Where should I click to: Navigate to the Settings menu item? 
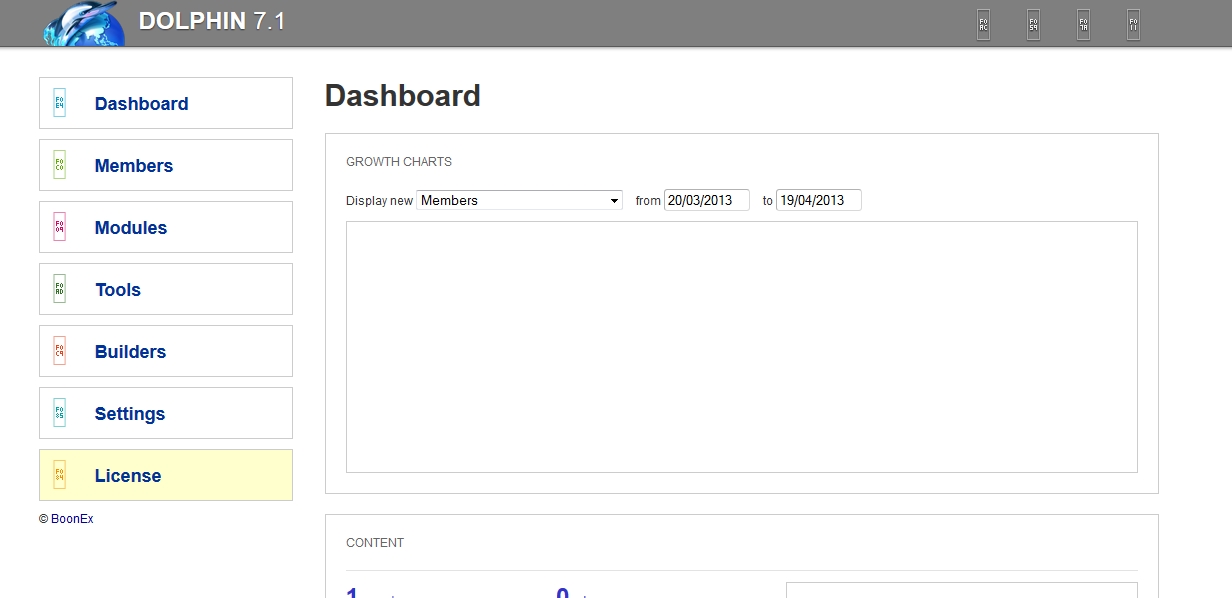166,413
